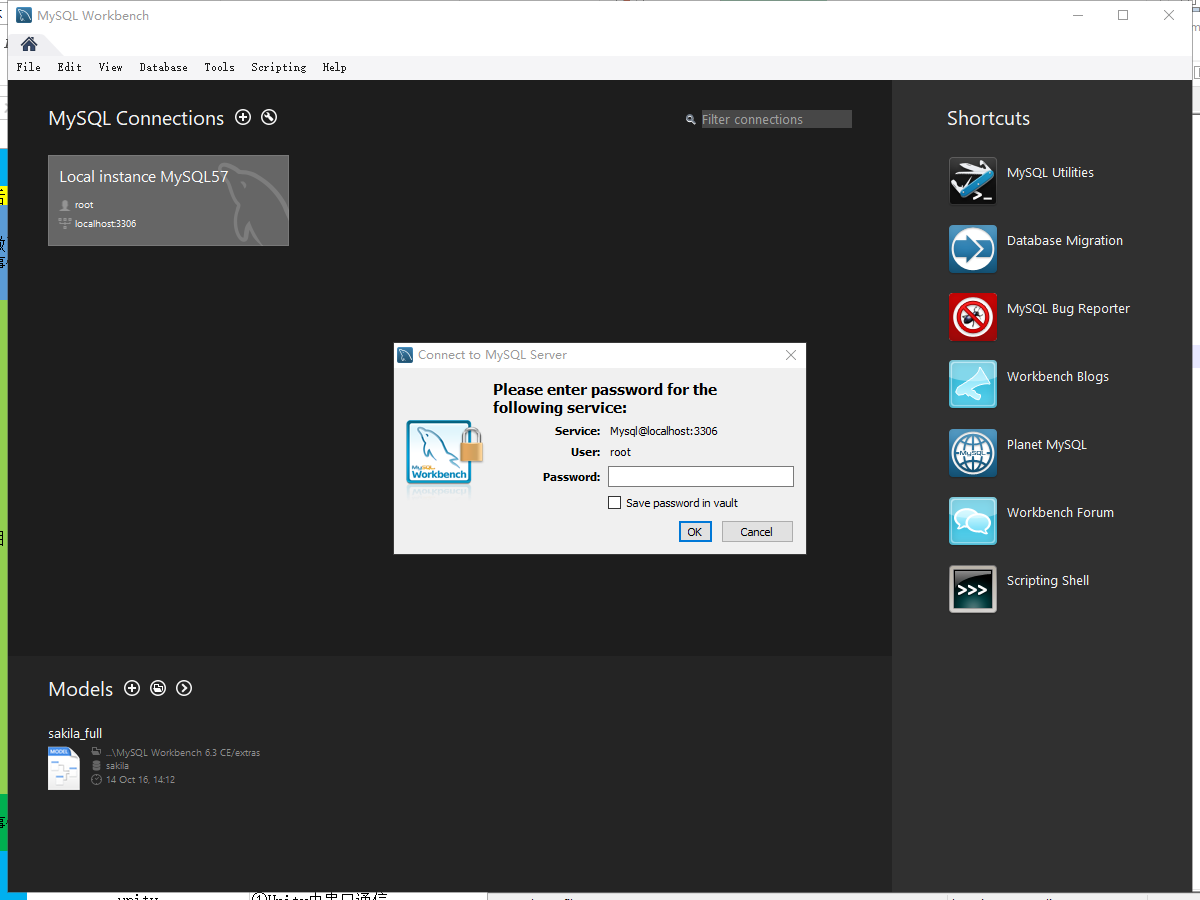Open the View menu
The image size is (1200, 900).
(110, 67)
